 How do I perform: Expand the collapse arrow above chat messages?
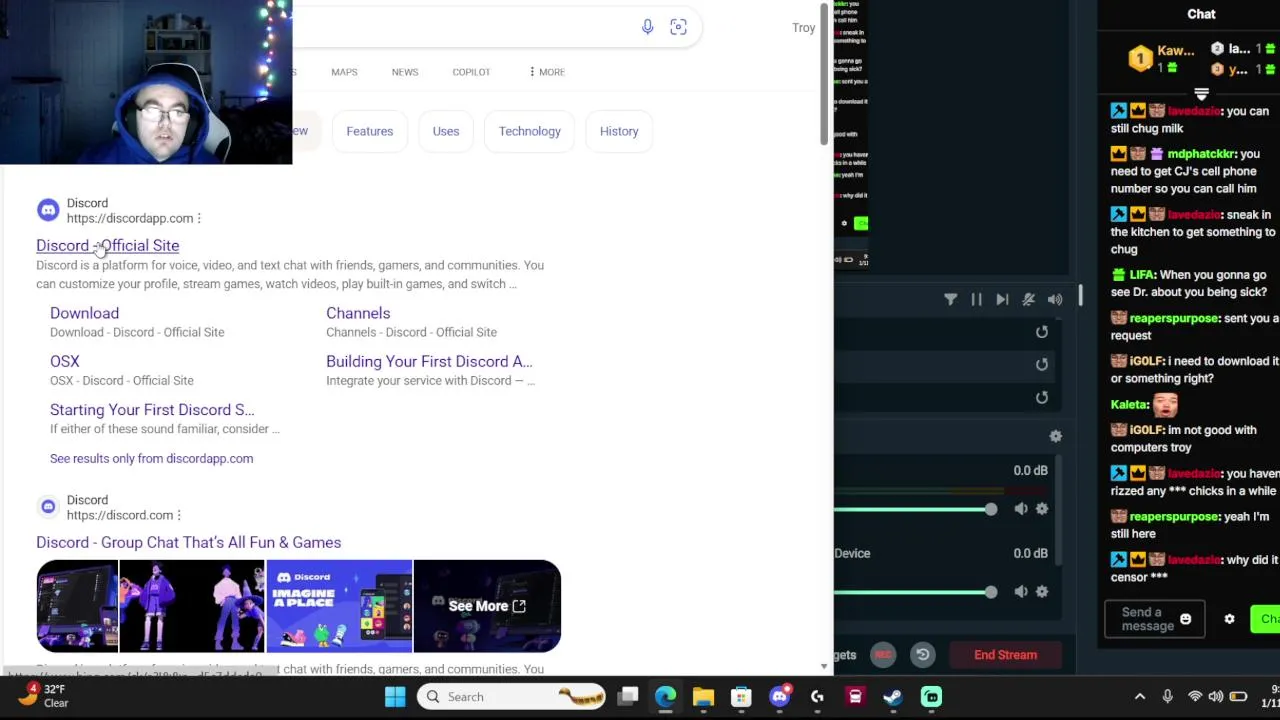click(1201, 93)
